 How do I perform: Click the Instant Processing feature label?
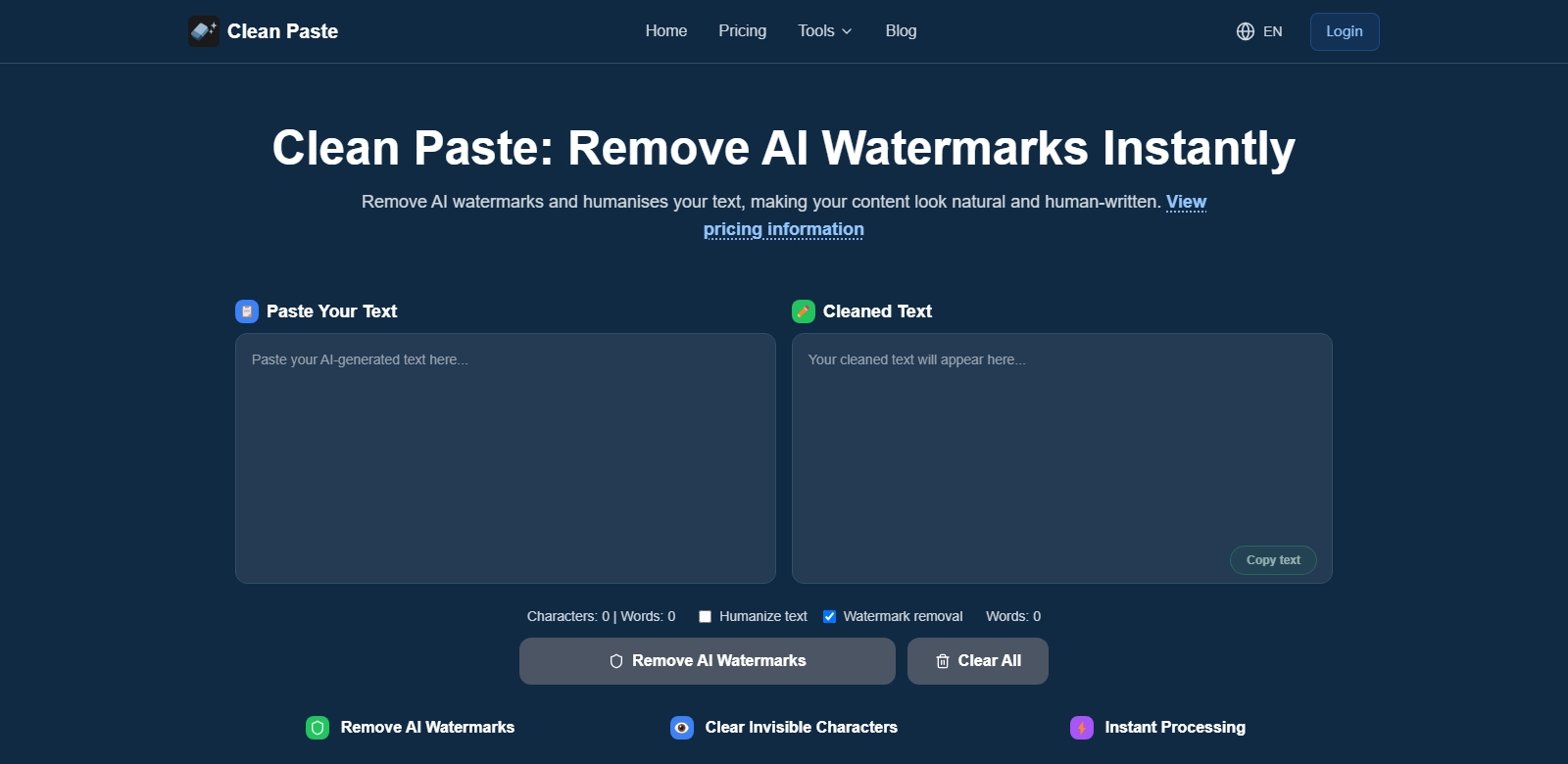(1175, 728)
